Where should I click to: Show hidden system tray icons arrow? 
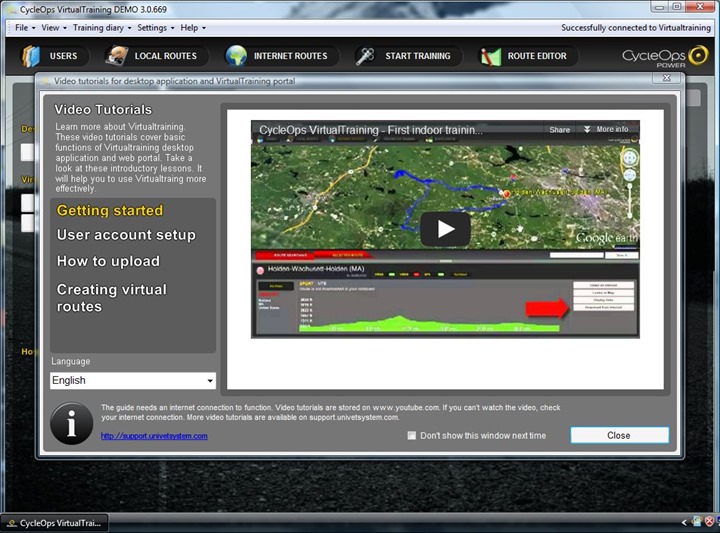pyautogui.click(x=684, y=522)
